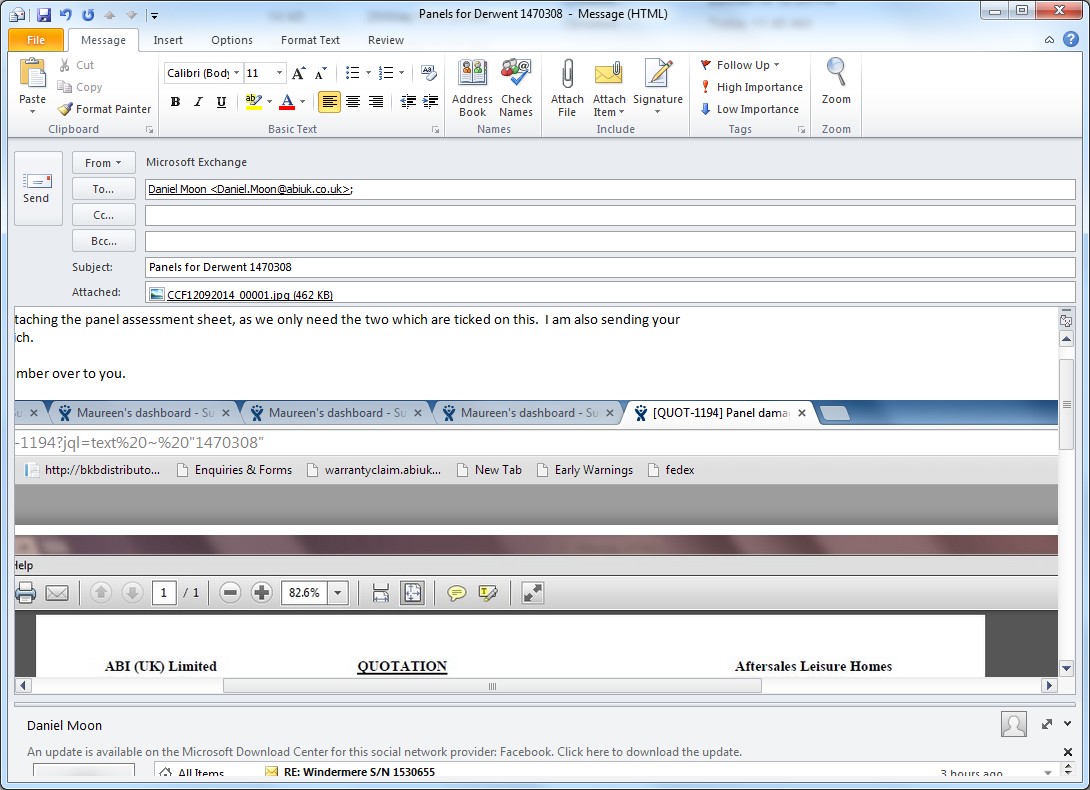Click the Cc... button

104,215
